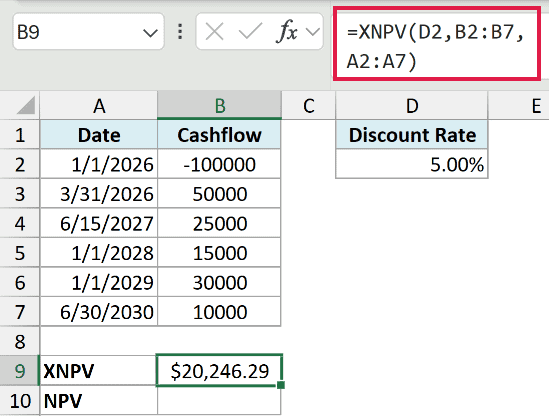
Task: Select the date cell 1/1/2029
Action: pyautogui.click(x=99, y=282)
